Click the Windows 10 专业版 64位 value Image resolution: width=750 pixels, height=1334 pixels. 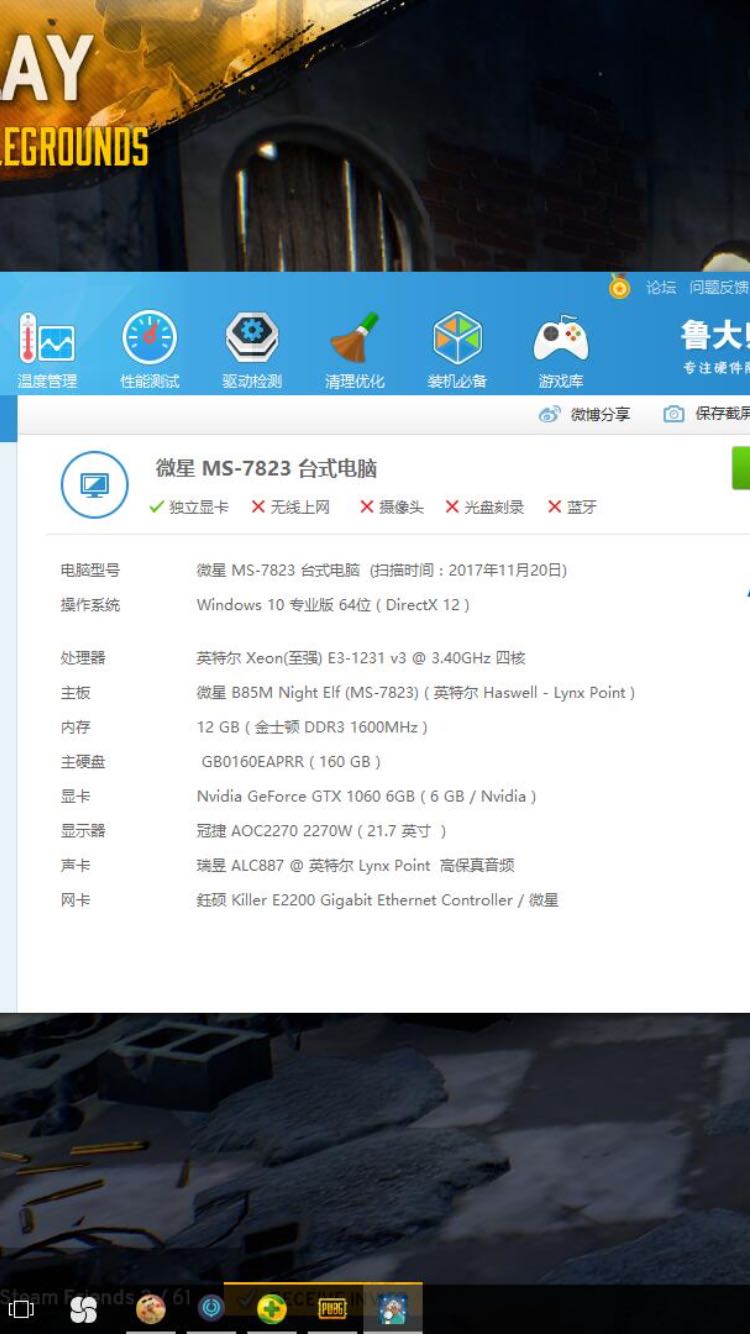(x=333, y=605)
